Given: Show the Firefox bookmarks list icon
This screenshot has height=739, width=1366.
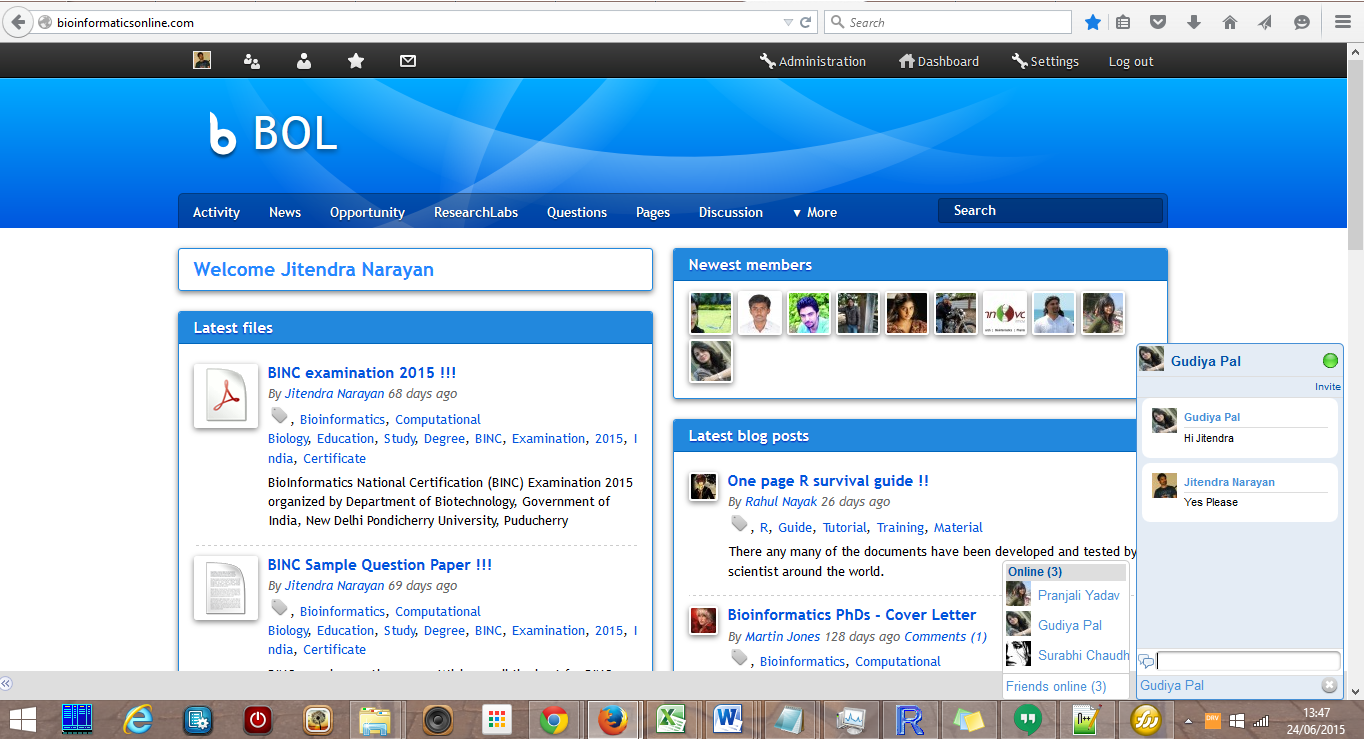Looking at the screenshot, I should [1123, 22].
